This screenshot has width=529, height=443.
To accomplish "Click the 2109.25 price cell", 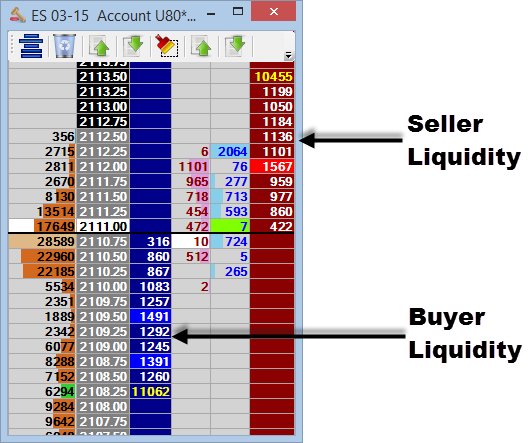I will pyautogui.click(x=103, y=331).
